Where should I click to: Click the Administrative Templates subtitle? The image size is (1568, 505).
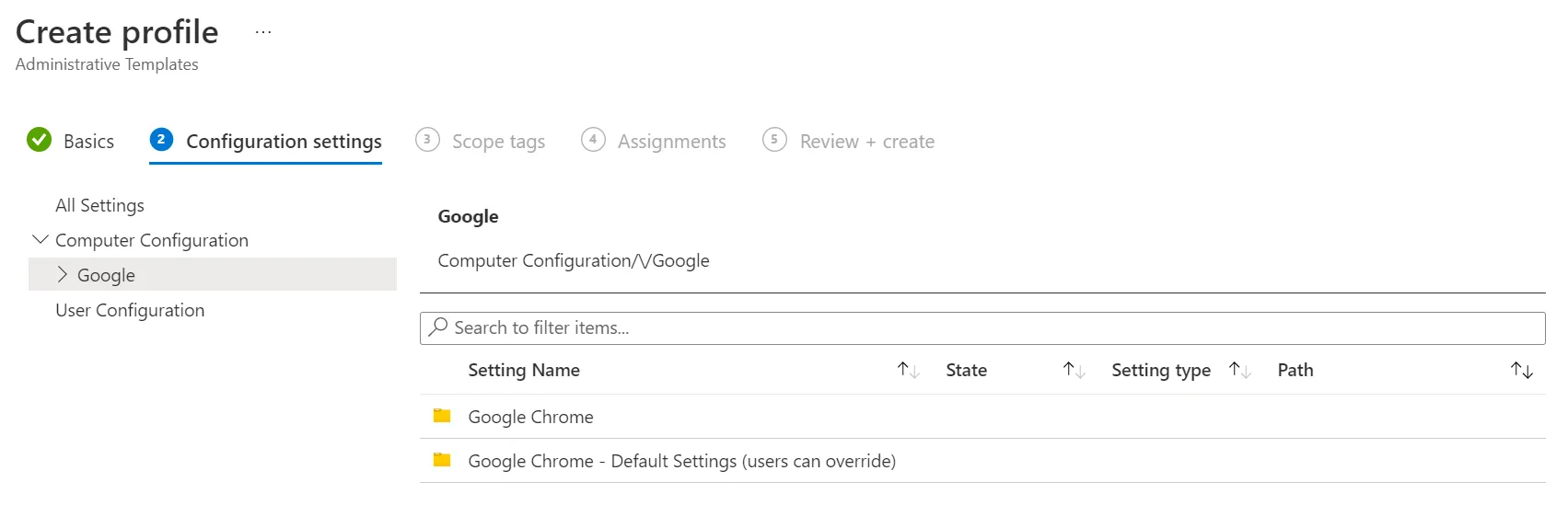107,64
